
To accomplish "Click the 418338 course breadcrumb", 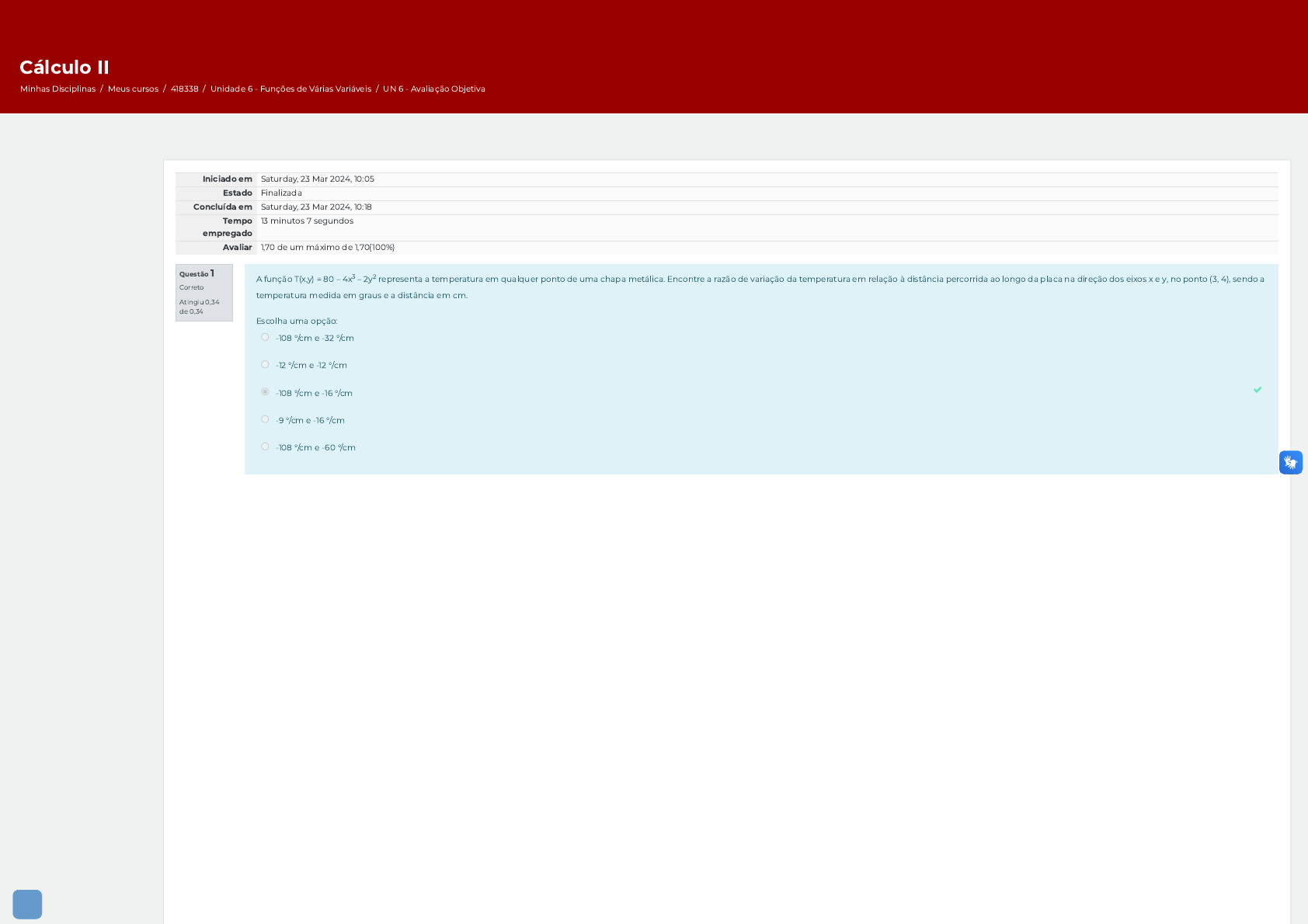I will [x=184, y=89].
